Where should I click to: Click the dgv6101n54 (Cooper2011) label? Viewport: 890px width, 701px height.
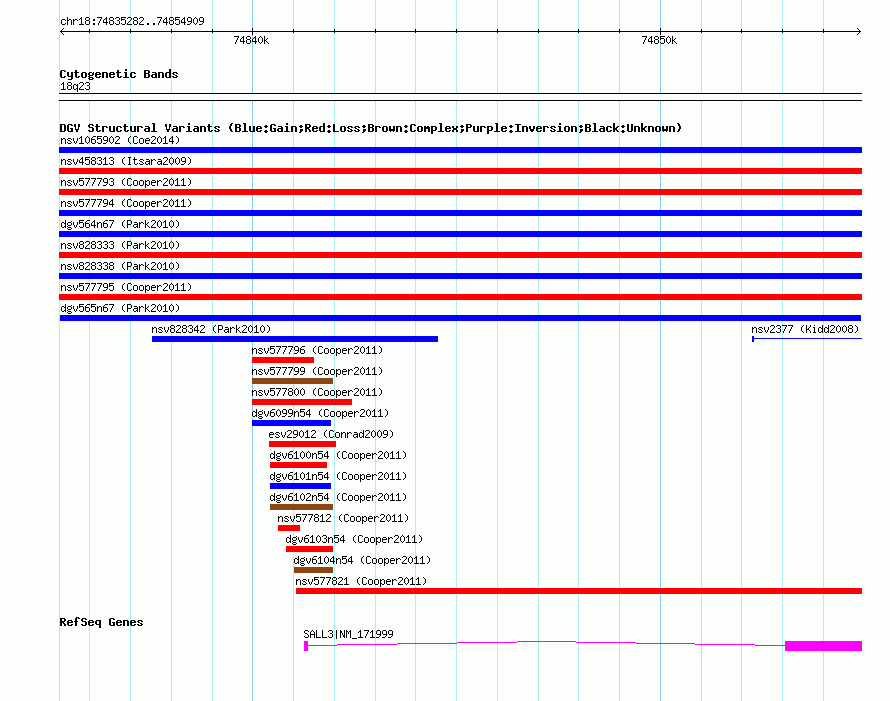[x=338, y=476]
